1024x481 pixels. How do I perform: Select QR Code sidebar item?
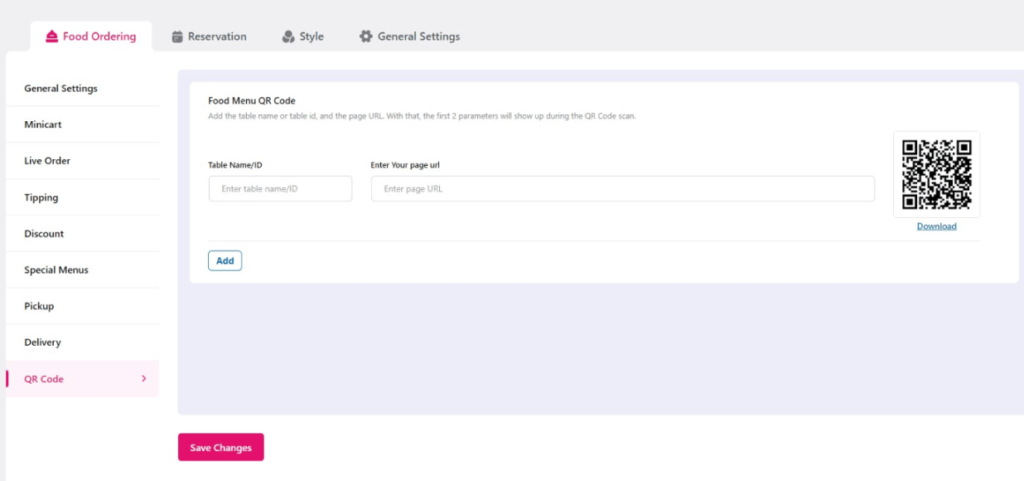[x=82, y=379]
